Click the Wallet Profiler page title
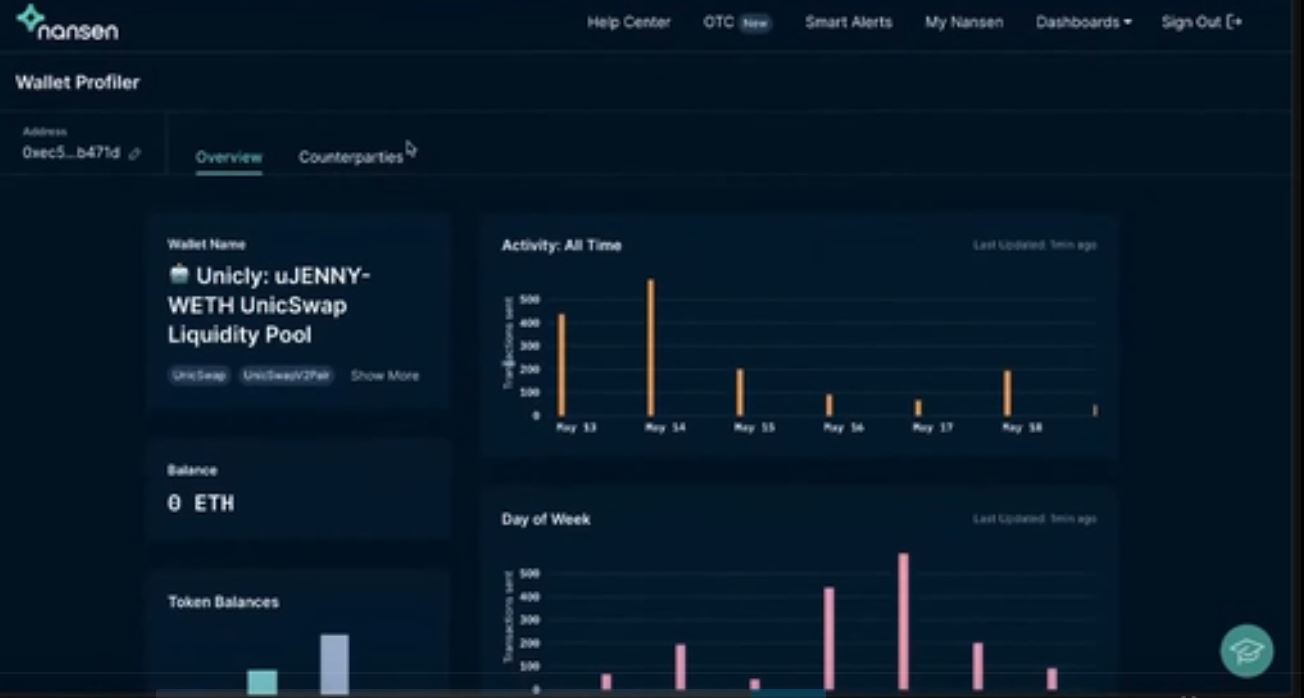The image size is (1304, 698). (78, 83)
